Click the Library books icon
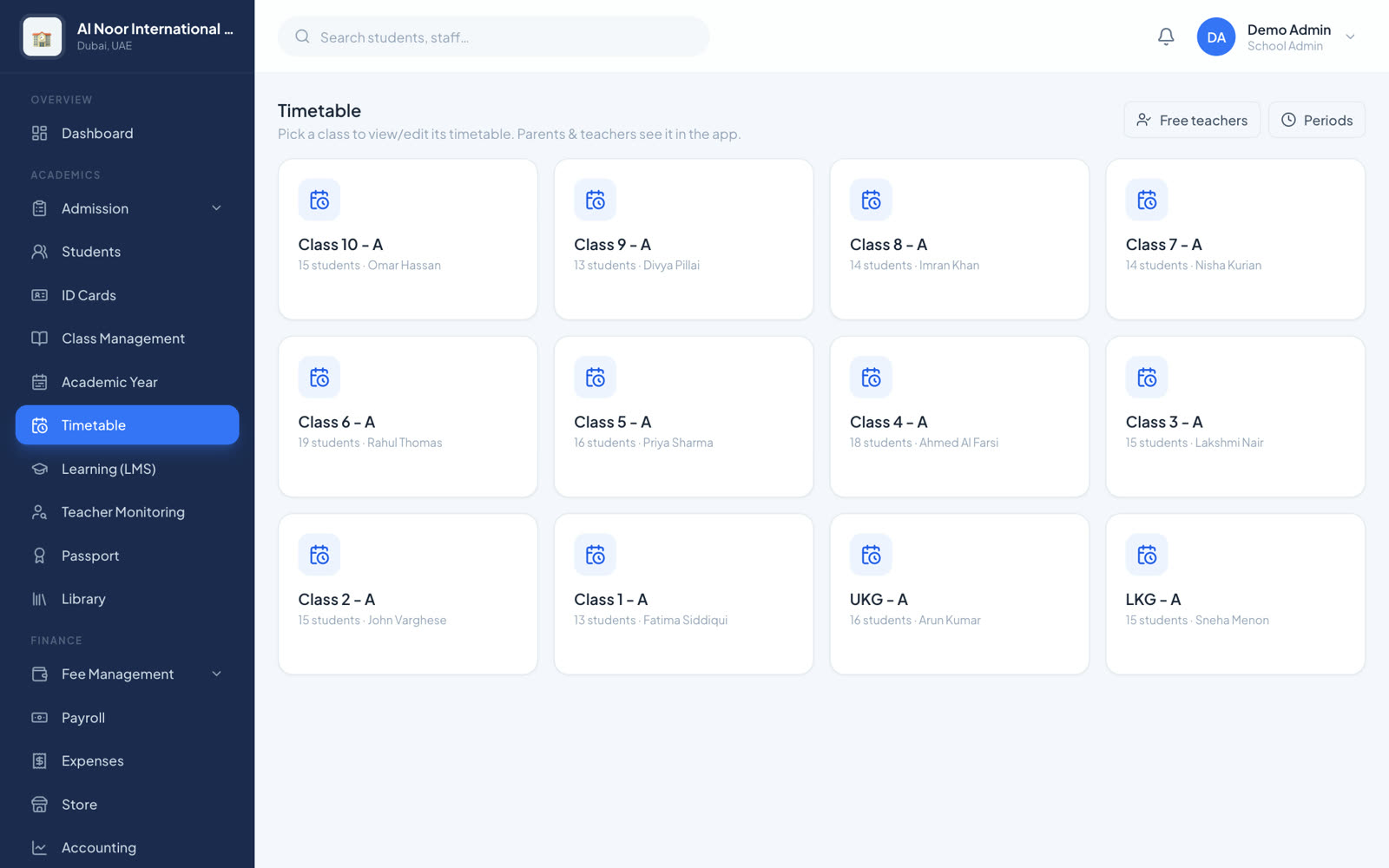This screenshot has width=1389, height=868. [x=39, y=599]
